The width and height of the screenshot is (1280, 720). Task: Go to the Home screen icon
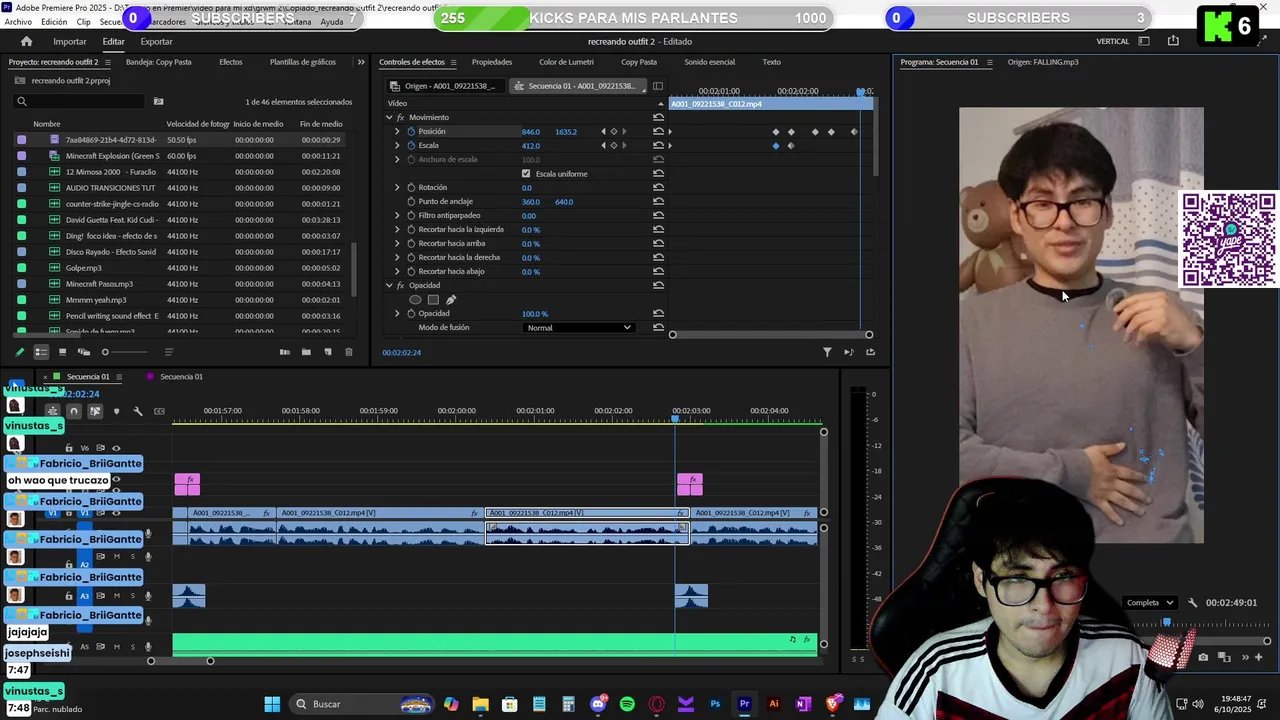26,41
